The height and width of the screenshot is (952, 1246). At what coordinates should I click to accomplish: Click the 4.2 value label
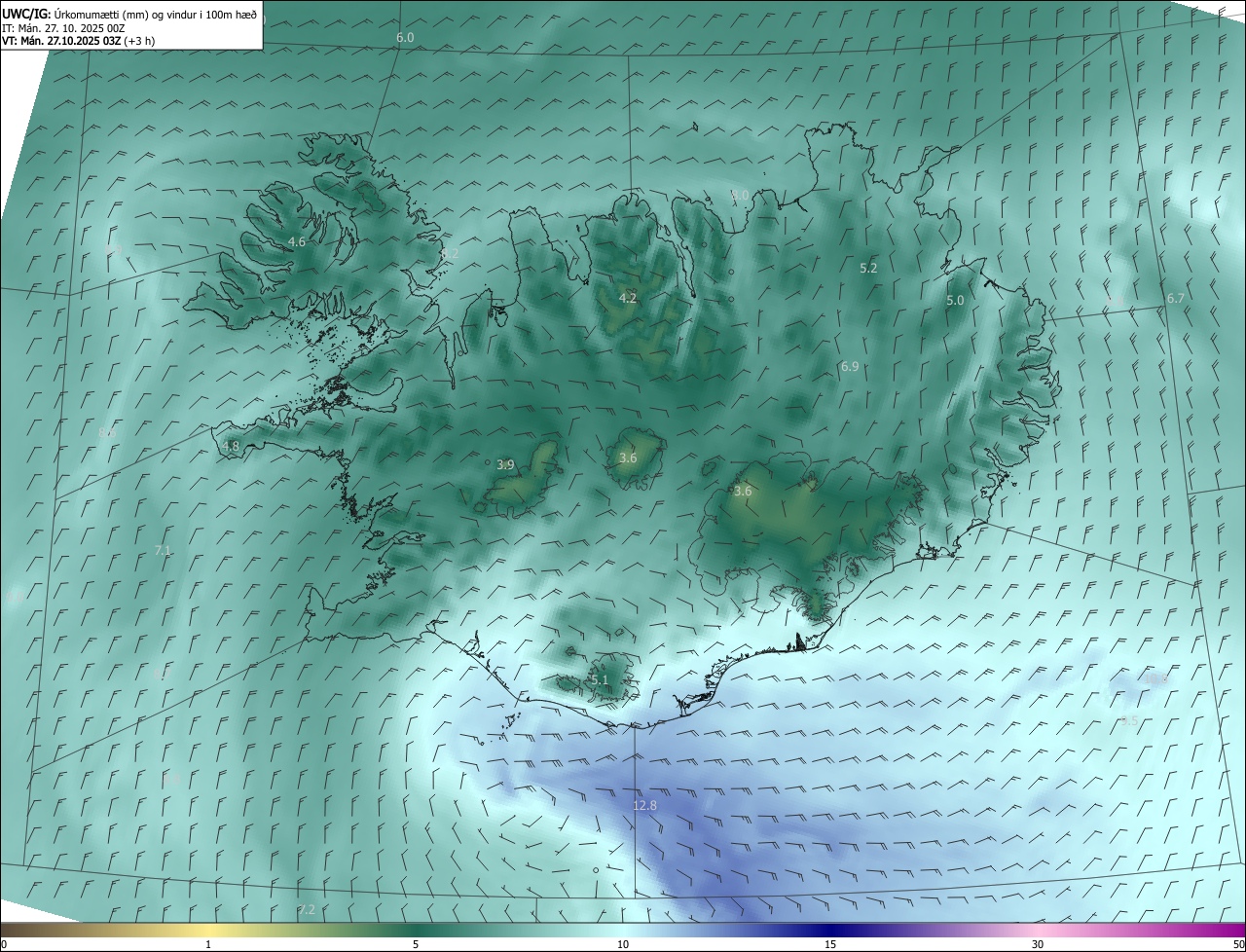click(x=628, y=298)
